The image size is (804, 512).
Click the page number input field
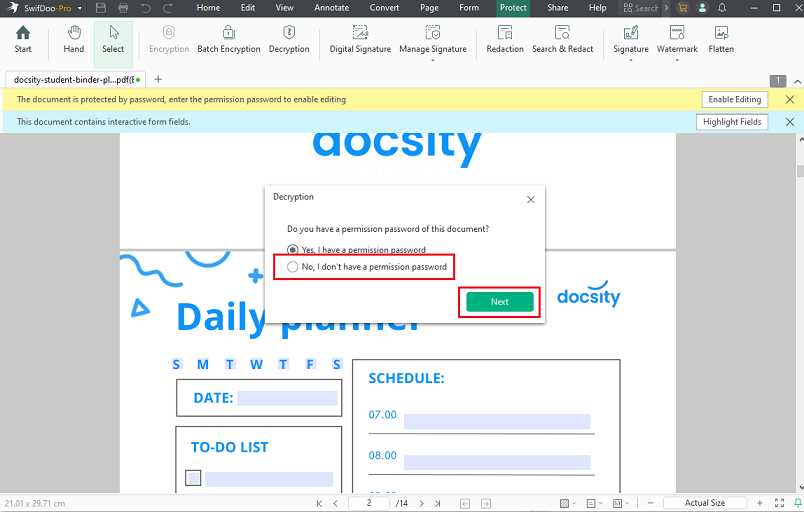point(369,503)
